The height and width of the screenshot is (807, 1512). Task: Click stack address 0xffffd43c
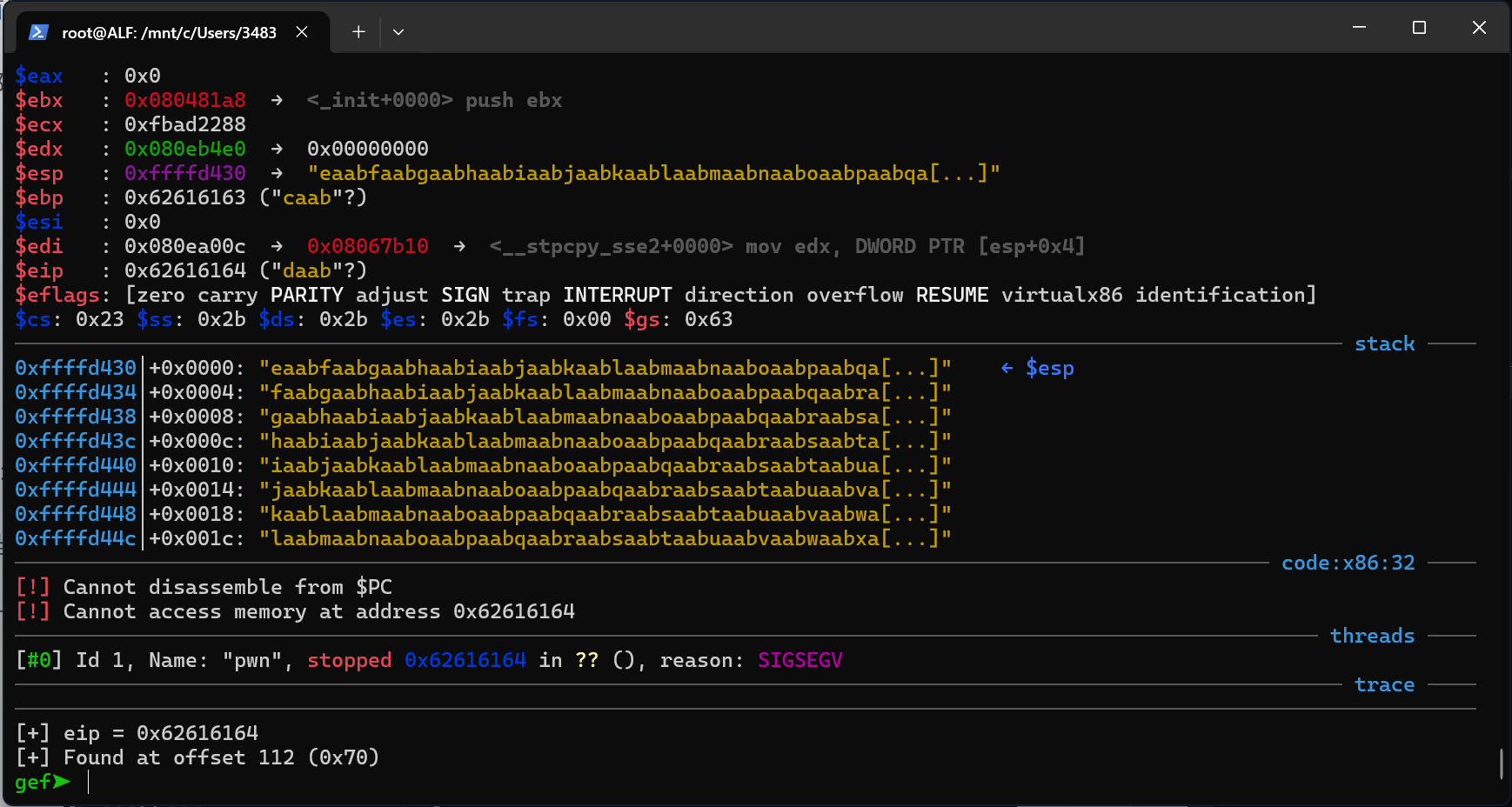coord(76,441)
